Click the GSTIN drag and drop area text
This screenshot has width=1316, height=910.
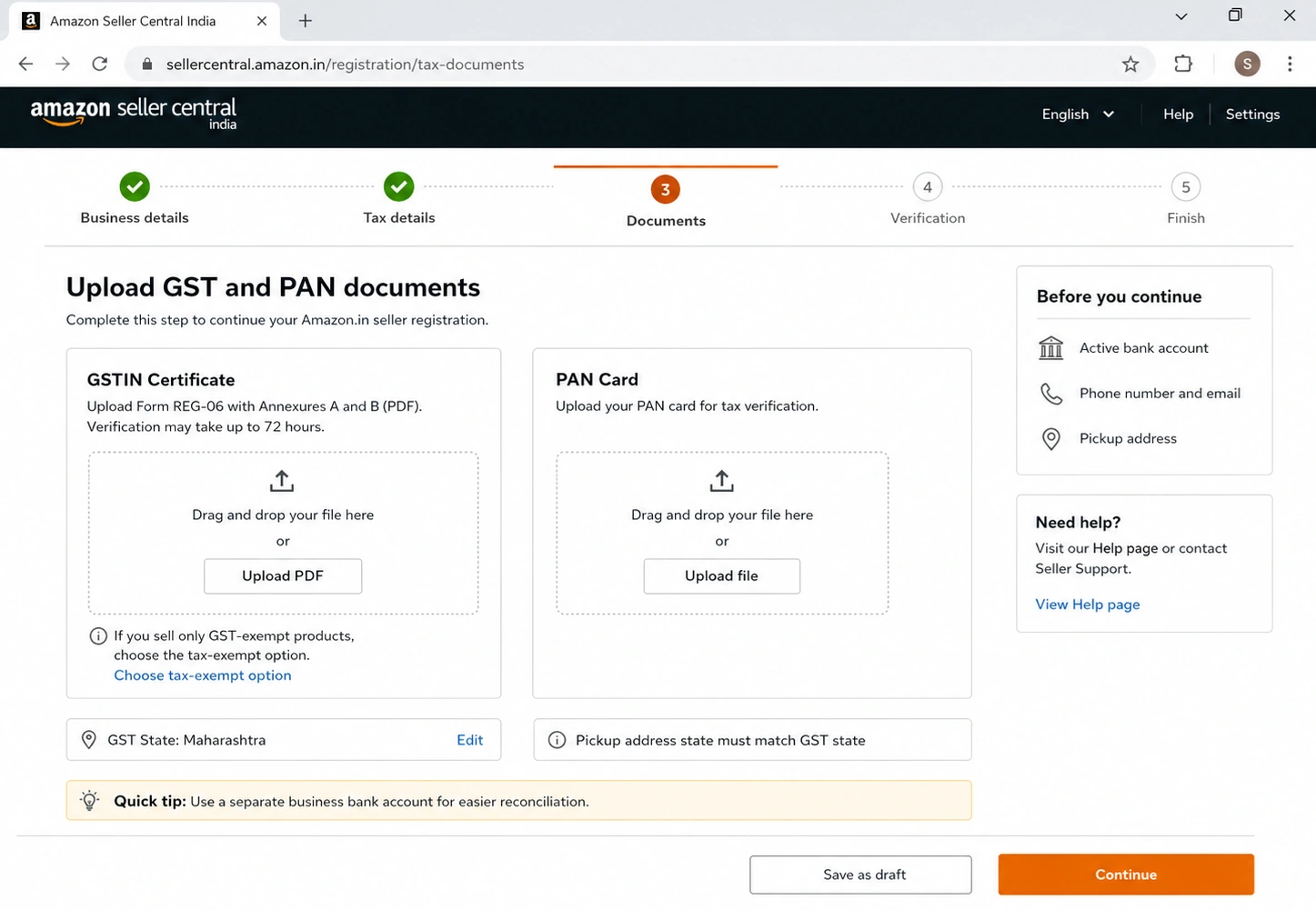click(x=283, y=515)
